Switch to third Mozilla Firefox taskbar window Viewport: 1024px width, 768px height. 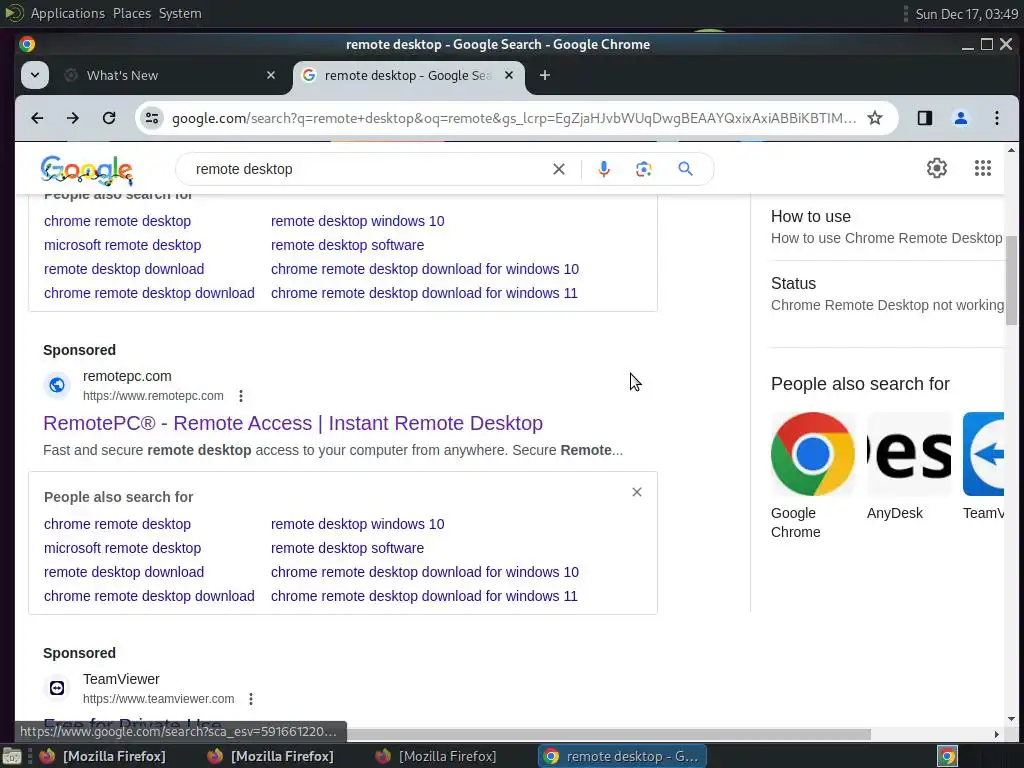click(437, 756)
